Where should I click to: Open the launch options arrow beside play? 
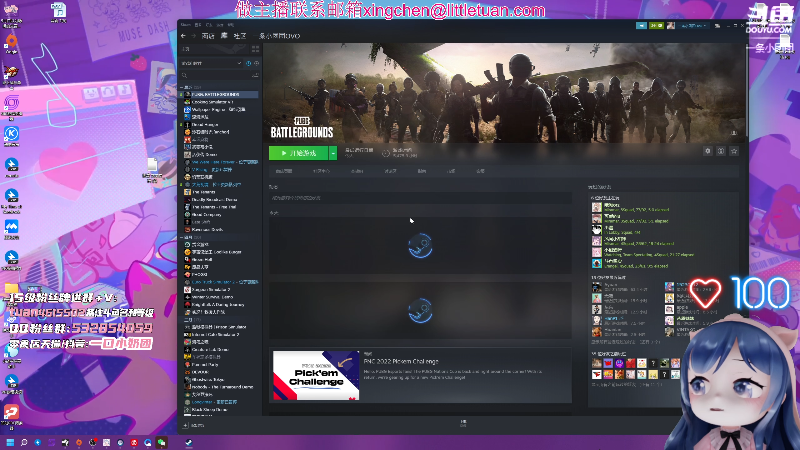pyautogui.click(x=333, y=153)
